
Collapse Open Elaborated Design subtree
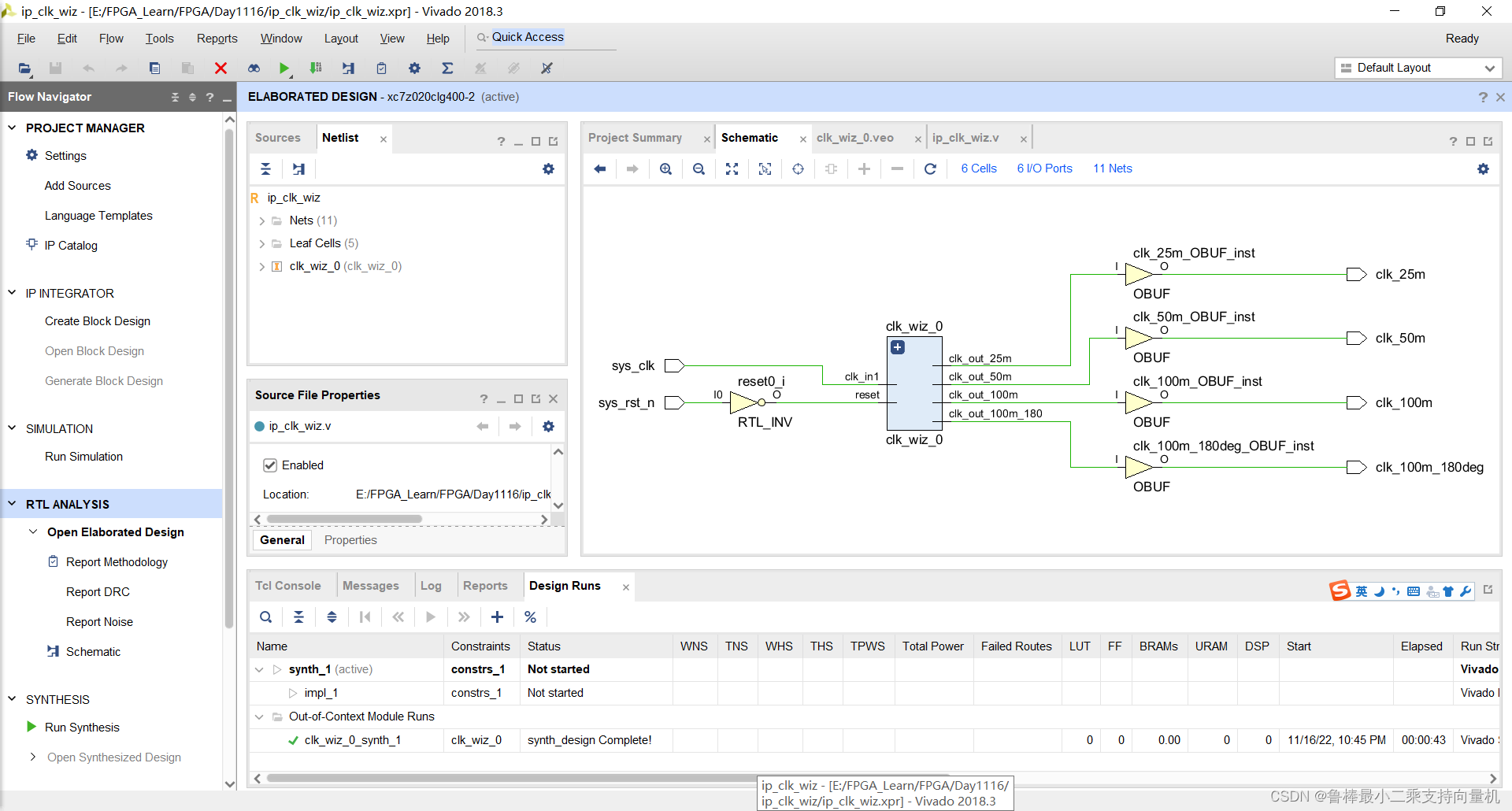click(x=33, y=532)
